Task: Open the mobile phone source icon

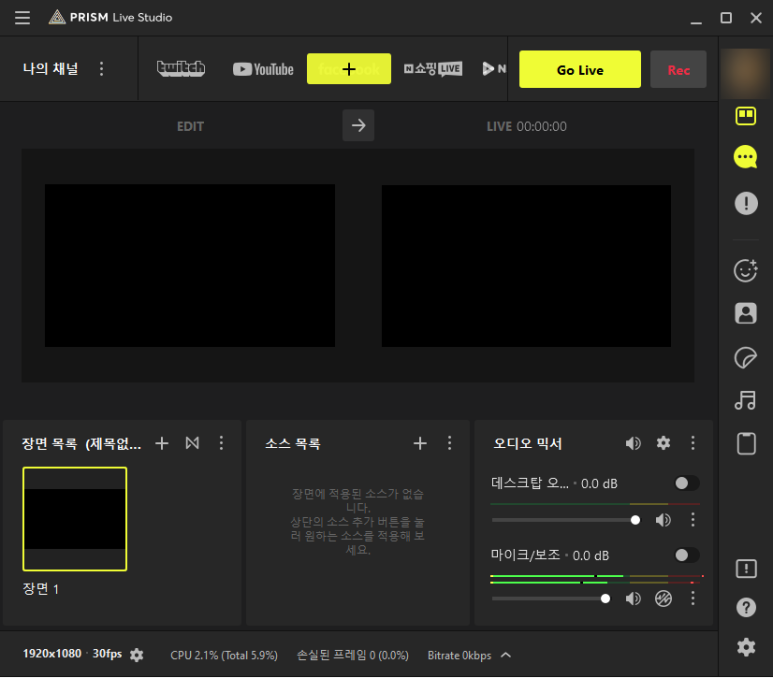Action: (x=746, y=443)
